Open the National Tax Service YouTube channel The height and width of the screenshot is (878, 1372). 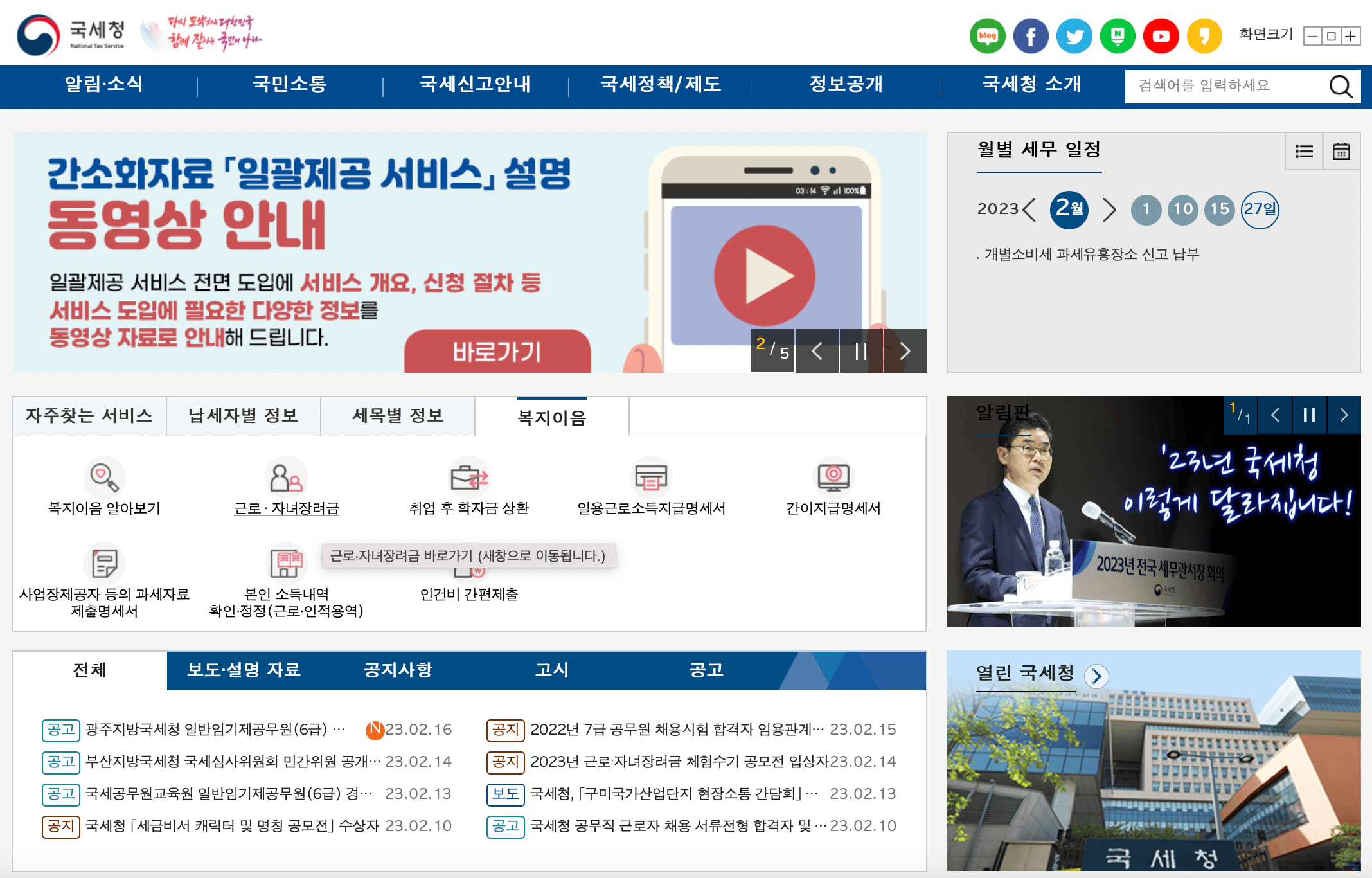(x=1161, y=35)
